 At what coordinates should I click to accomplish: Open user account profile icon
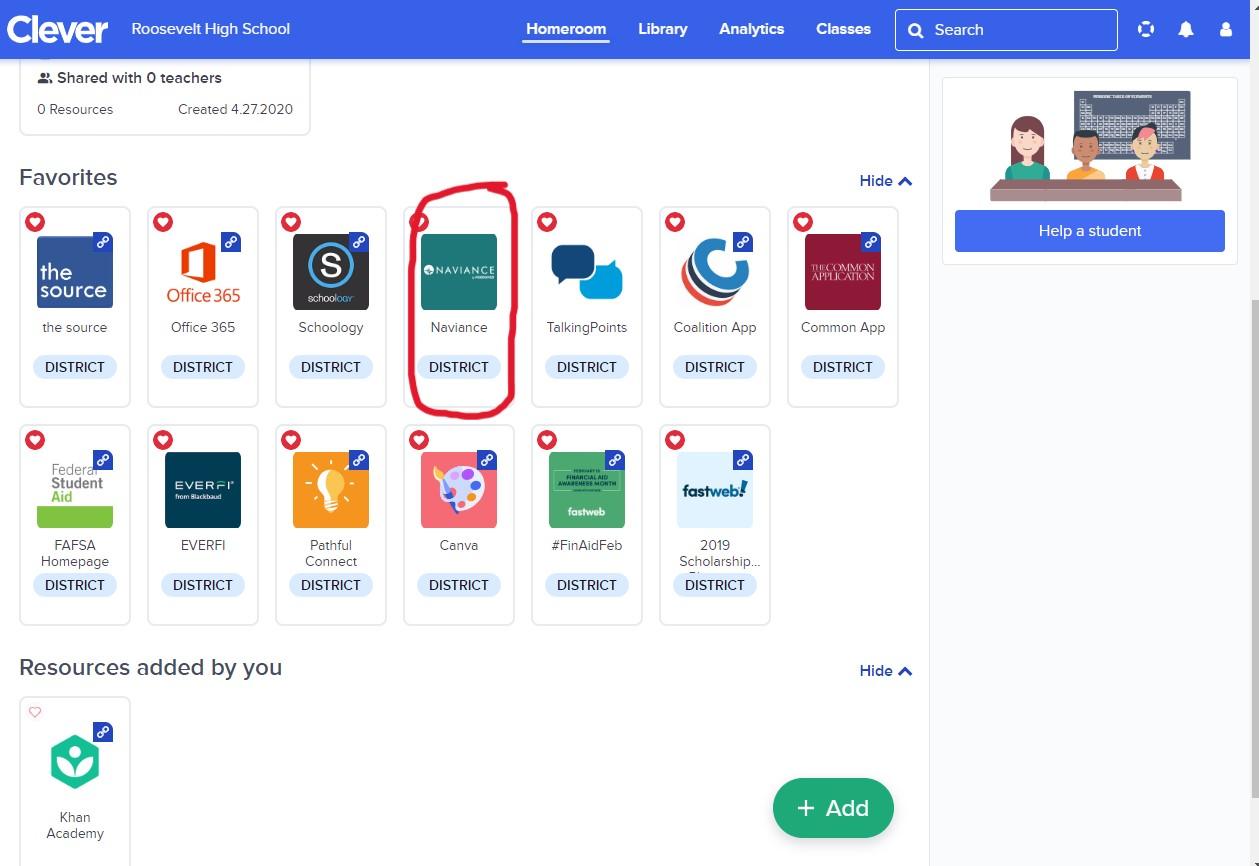[x=1226, y=30]
